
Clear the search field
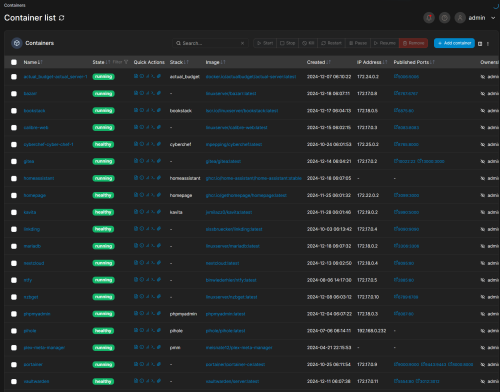tap(242, 43)
